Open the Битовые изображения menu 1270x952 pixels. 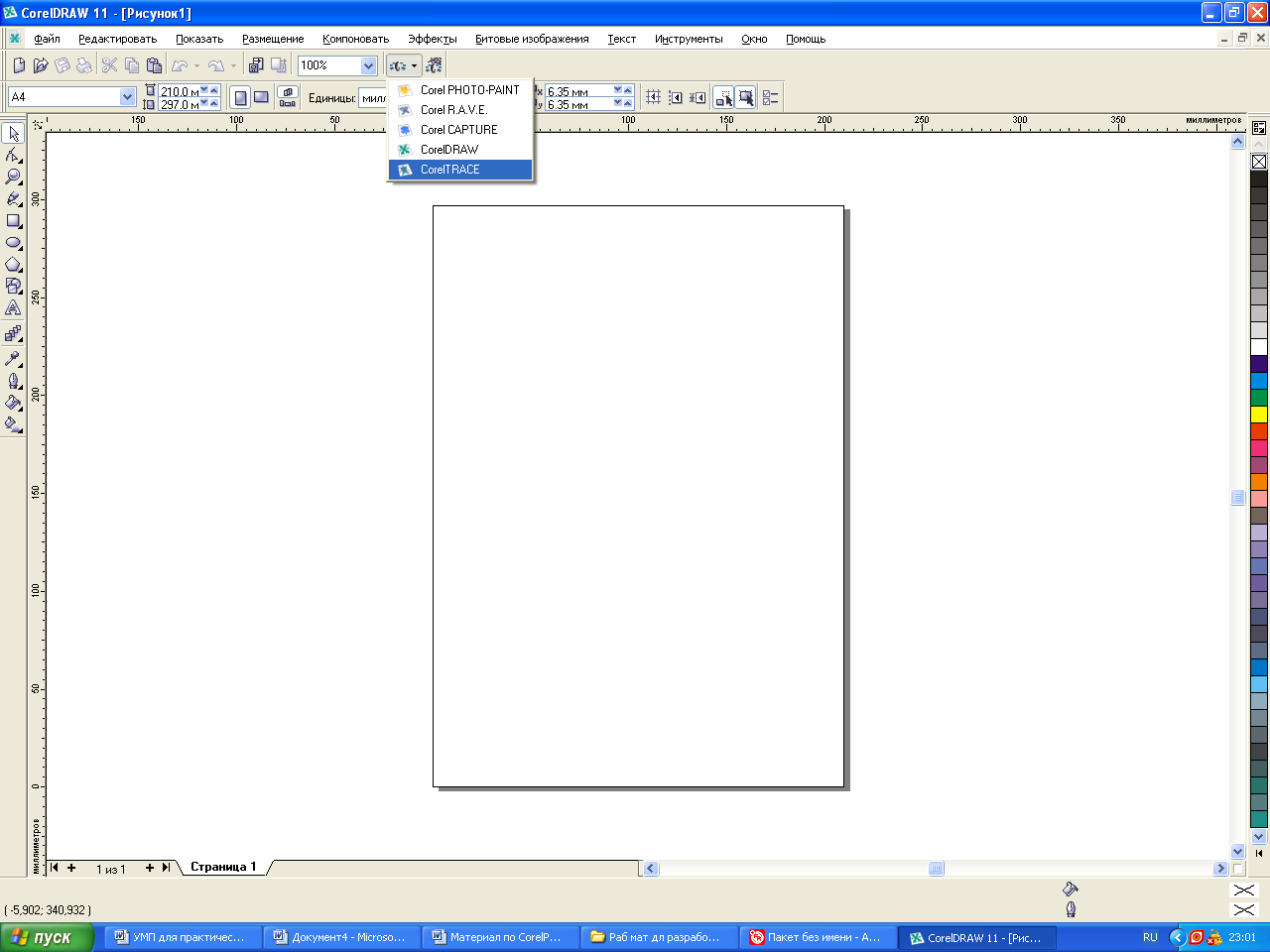click(532, 39)
